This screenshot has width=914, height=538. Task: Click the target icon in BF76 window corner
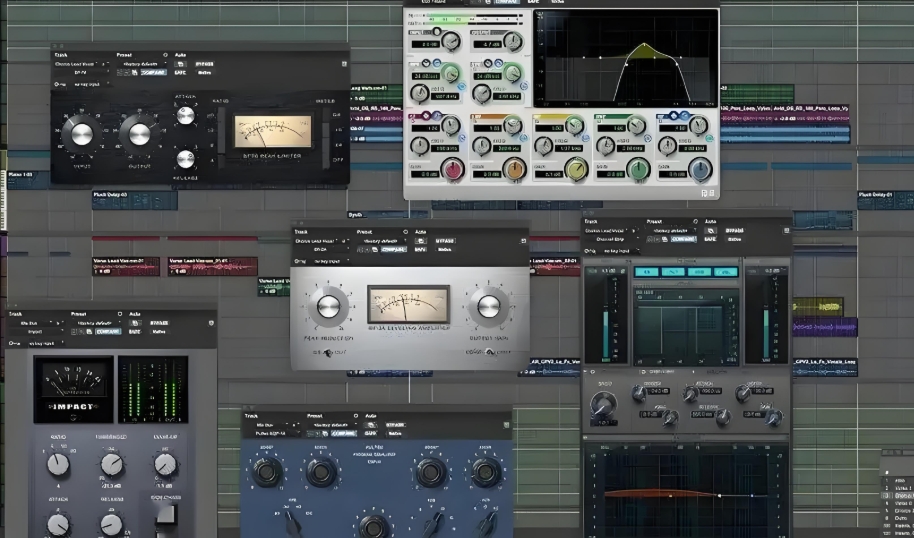click(344, 64)
